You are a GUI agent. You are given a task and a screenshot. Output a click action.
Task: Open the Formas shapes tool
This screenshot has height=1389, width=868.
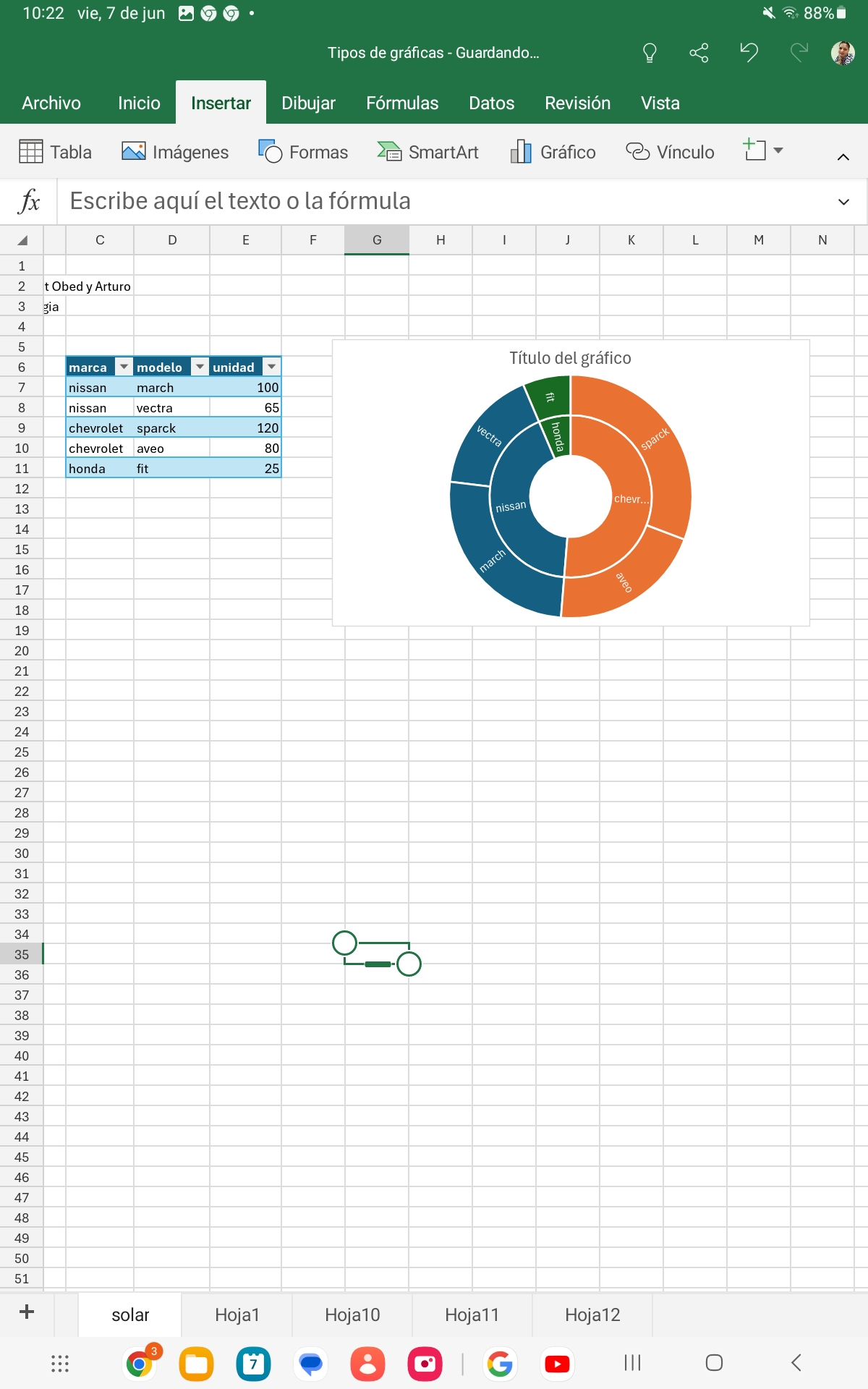click(x=303, y=152)
